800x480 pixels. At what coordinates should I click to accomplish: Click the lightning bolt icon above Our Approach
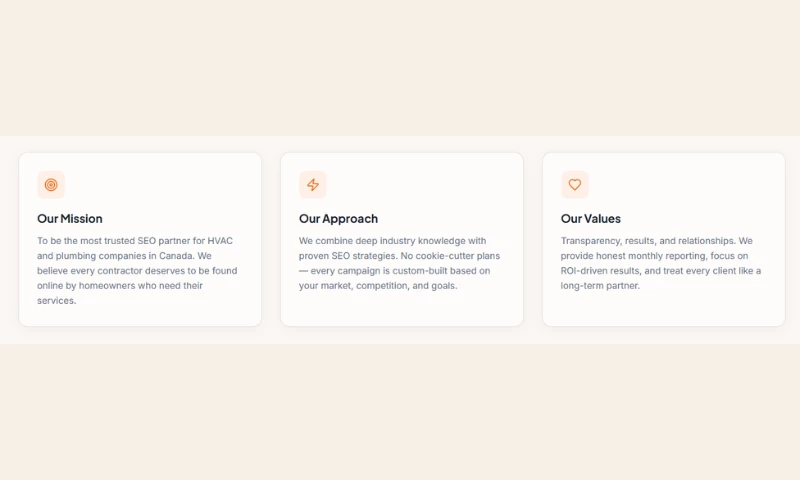click(313, 185)
